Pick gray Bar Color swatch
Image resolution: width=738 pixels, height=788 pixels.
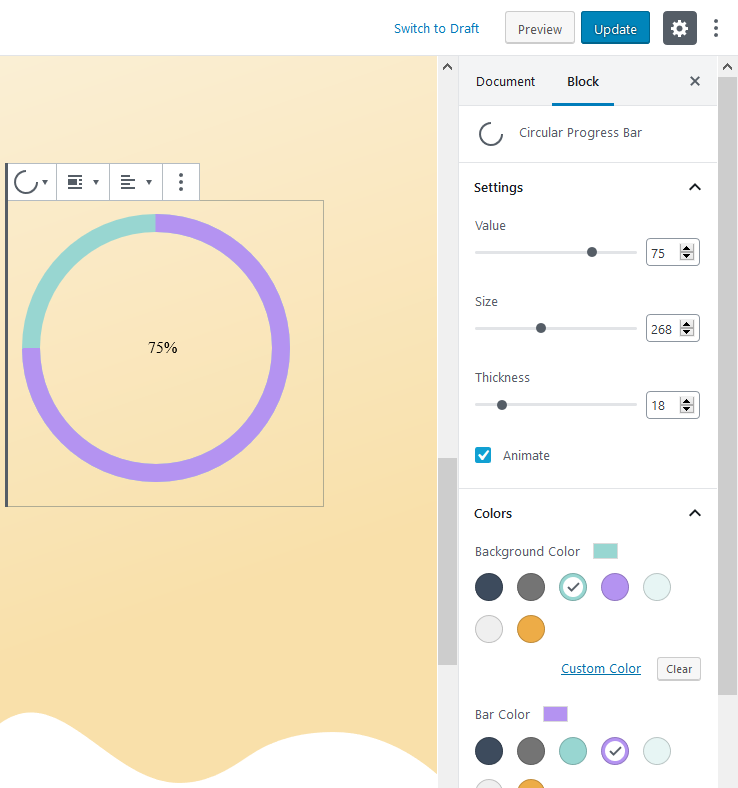click(x=531, y=751)
